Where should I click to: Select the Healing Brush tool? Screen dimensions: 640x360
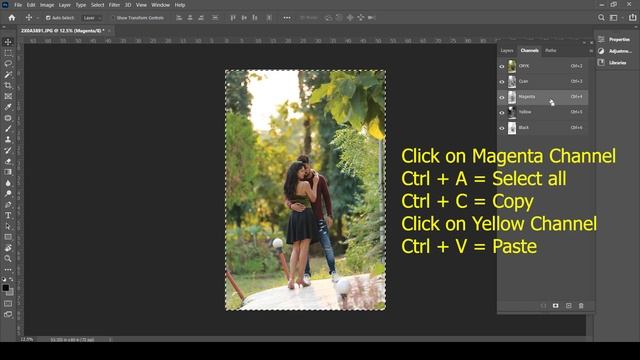click(x=8, y=118)
